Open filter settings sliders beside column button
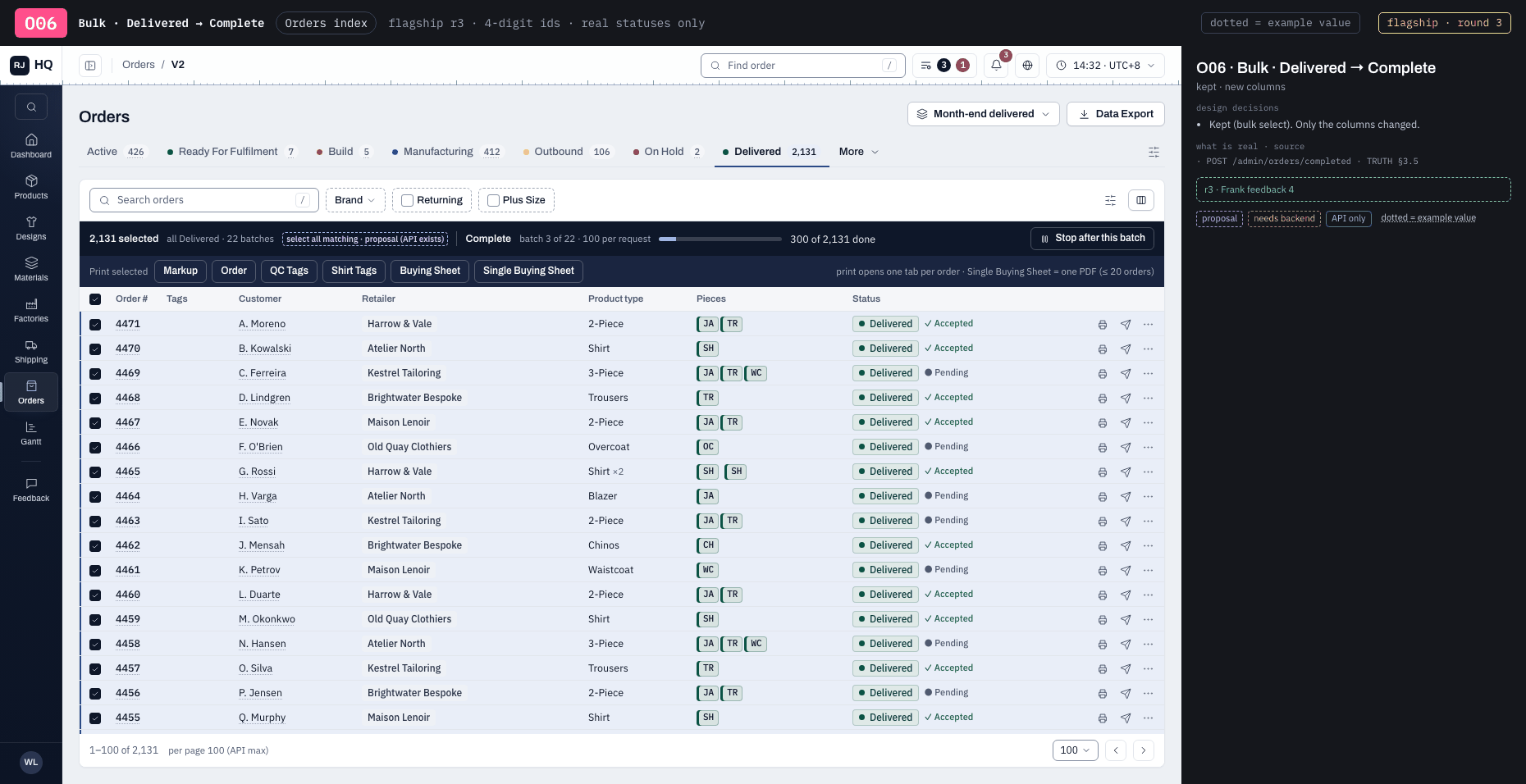This screenshot has width=1526, height=784. click(1110, 200)
